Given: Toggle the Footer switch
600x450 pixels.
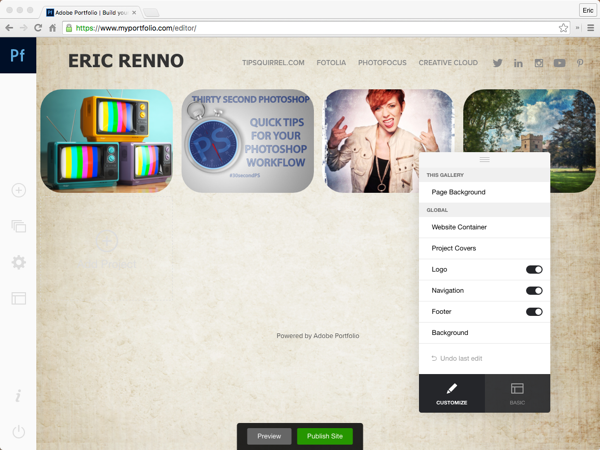Looking at the screenshot, I should (x=534, y=311).
